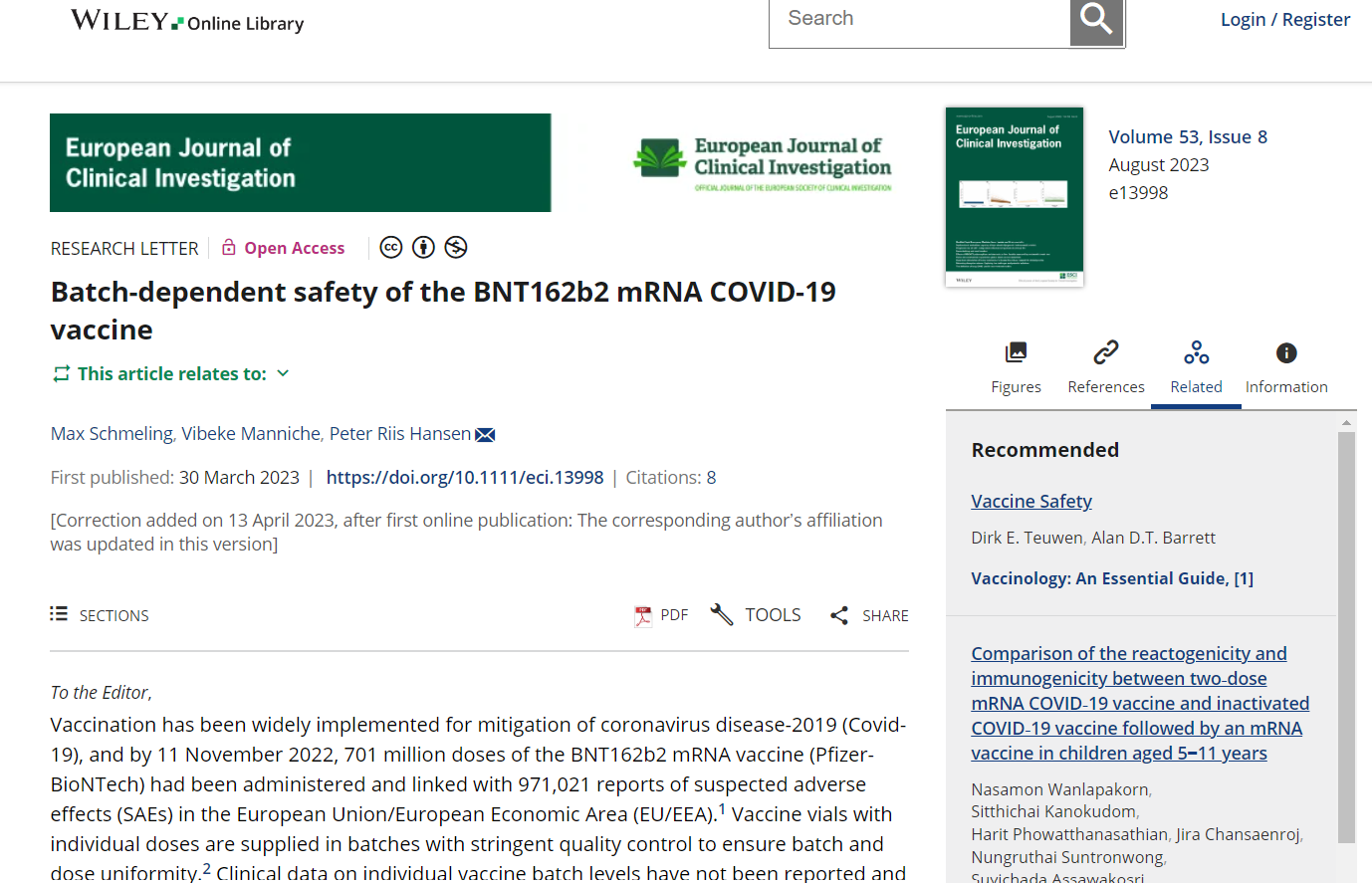The width and height of the screenshot is (1372, 883).
Task: Click author Nasamon Wanlapakorn
Action: click(x=1059, y=789)
